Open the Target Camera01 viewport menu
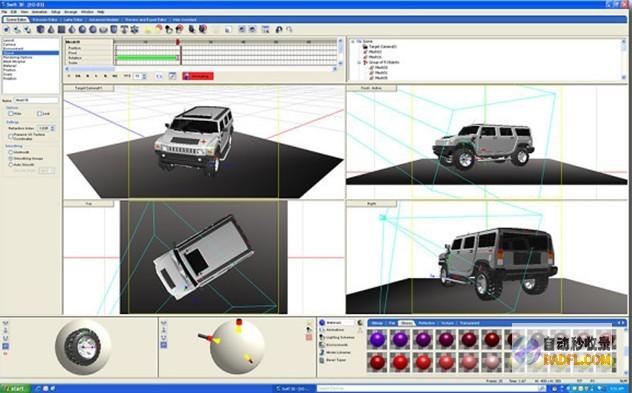 89,88
